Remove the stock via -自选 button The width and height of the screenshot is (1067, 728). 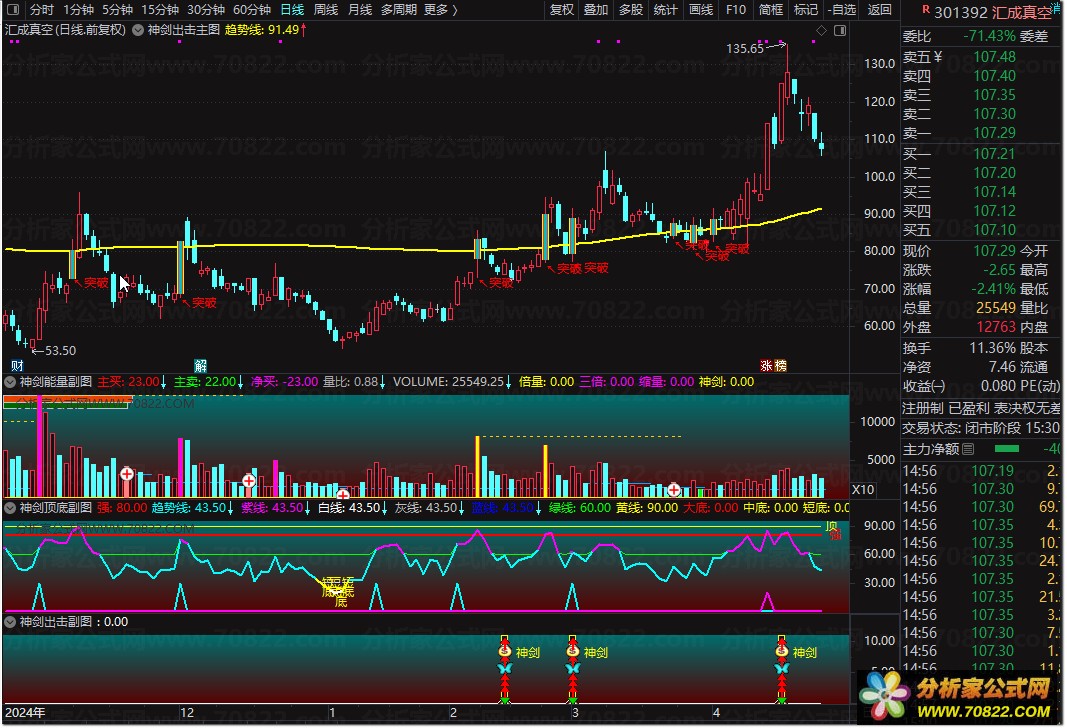point(842,10)
